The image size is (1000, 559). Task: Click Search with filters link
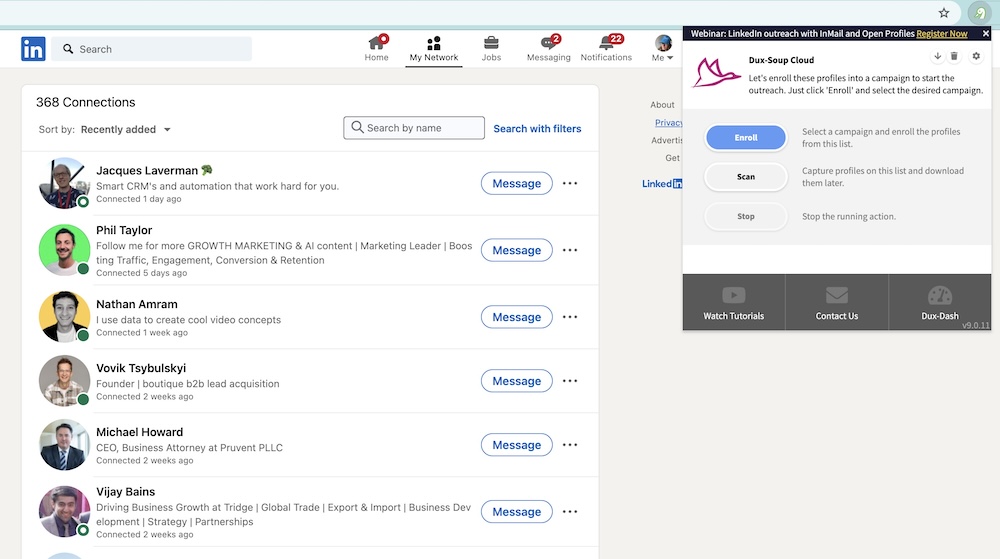click(x=537, y=129)
